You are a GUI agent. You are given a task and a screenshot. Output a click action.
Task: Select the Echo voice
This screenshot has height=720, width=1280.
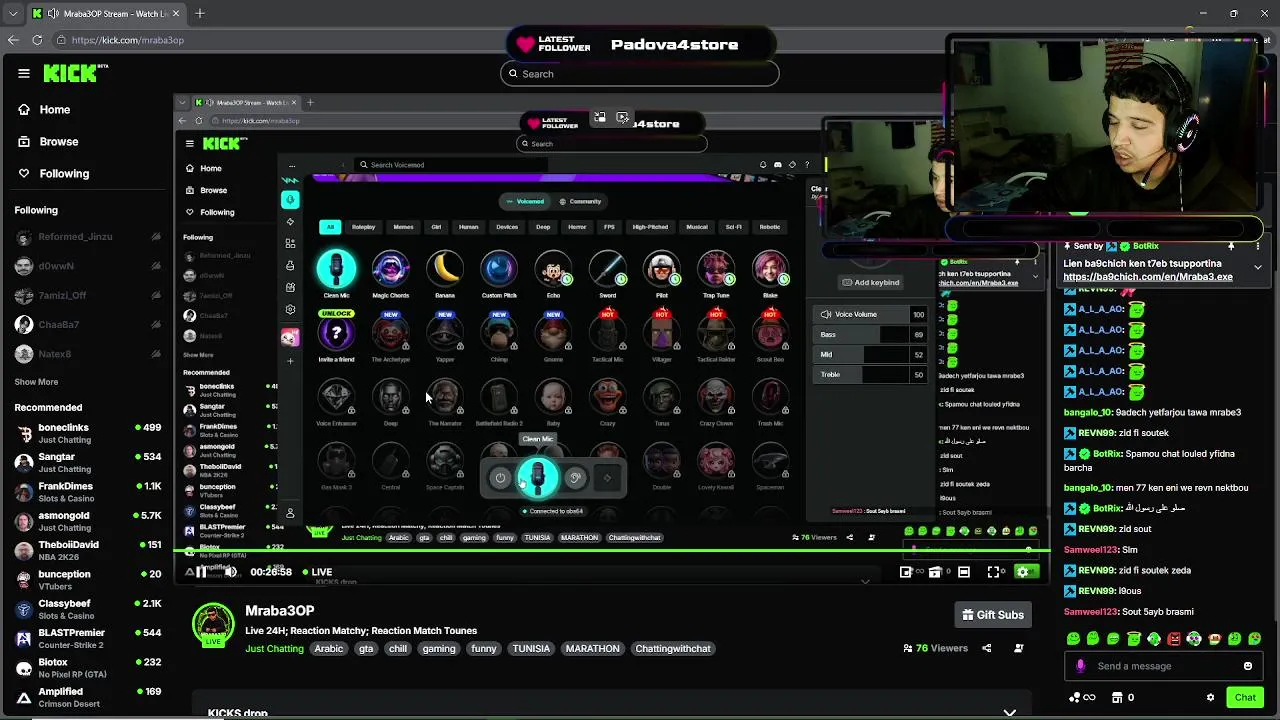click(553, 269)
